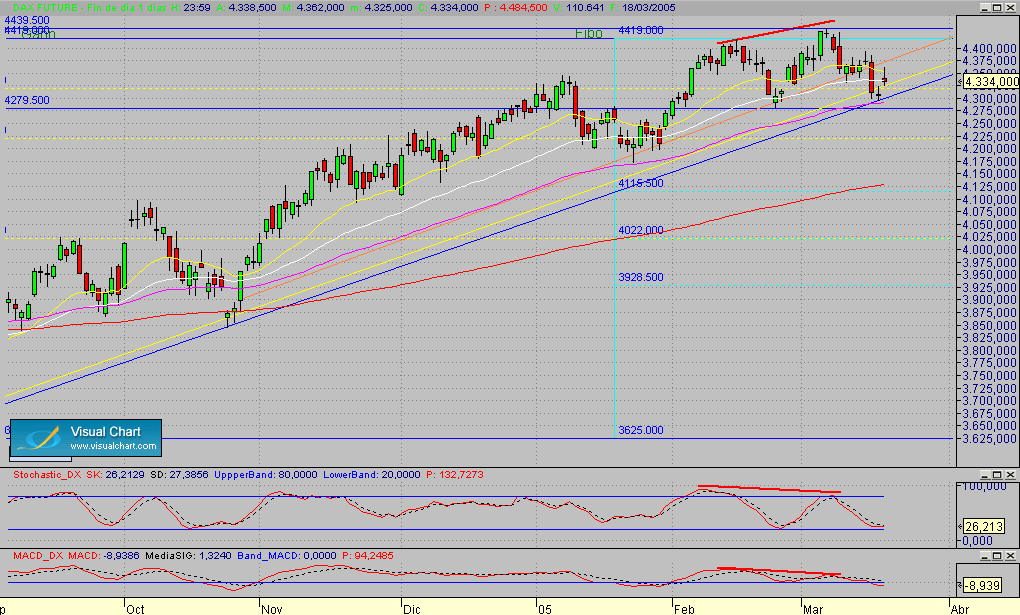
Task: Select the 'MACD_DX' indicator name
Action: [x=38, y=556]
